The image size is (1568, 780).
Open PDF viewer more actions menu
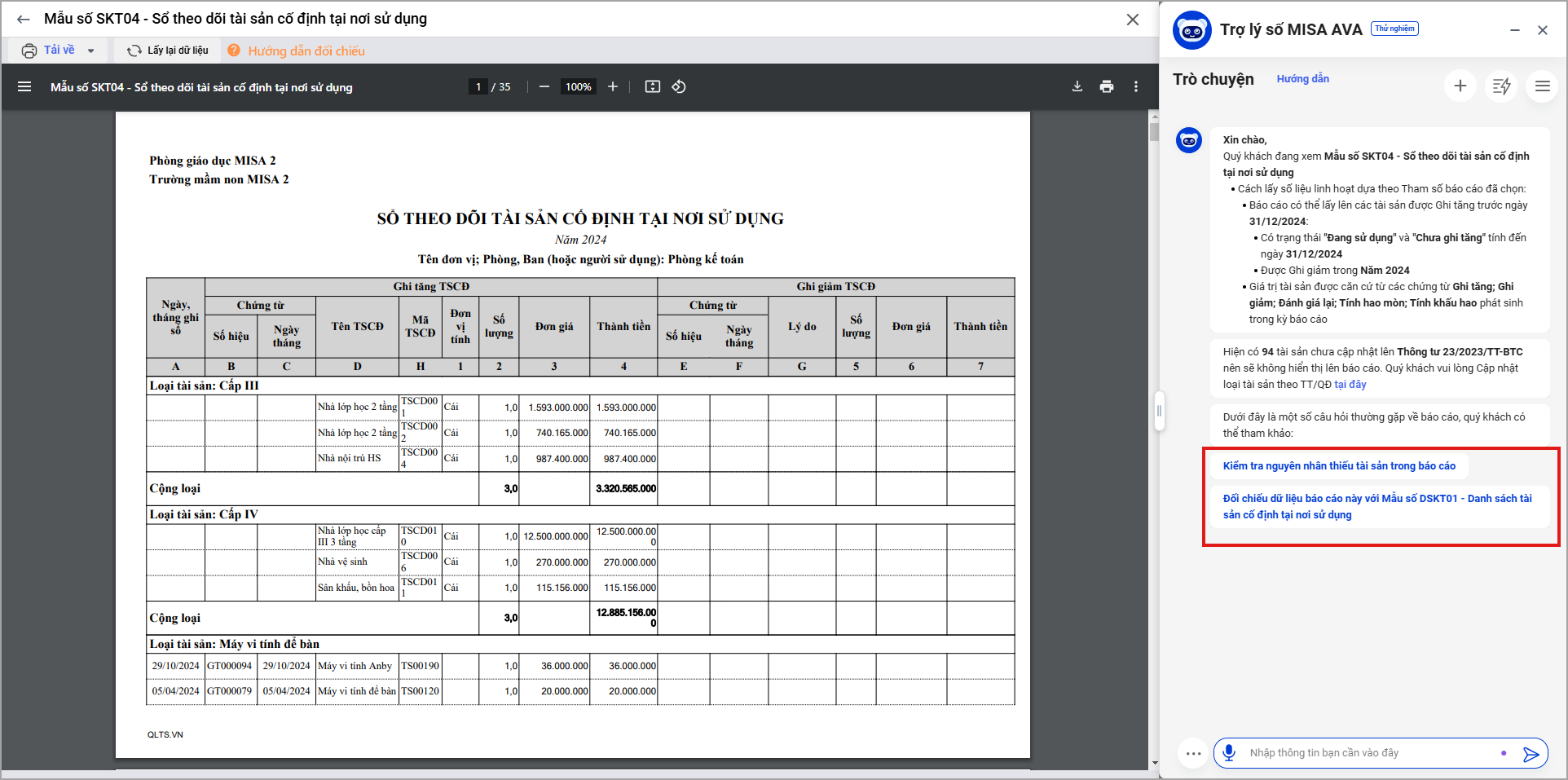tap(1136, 86)
